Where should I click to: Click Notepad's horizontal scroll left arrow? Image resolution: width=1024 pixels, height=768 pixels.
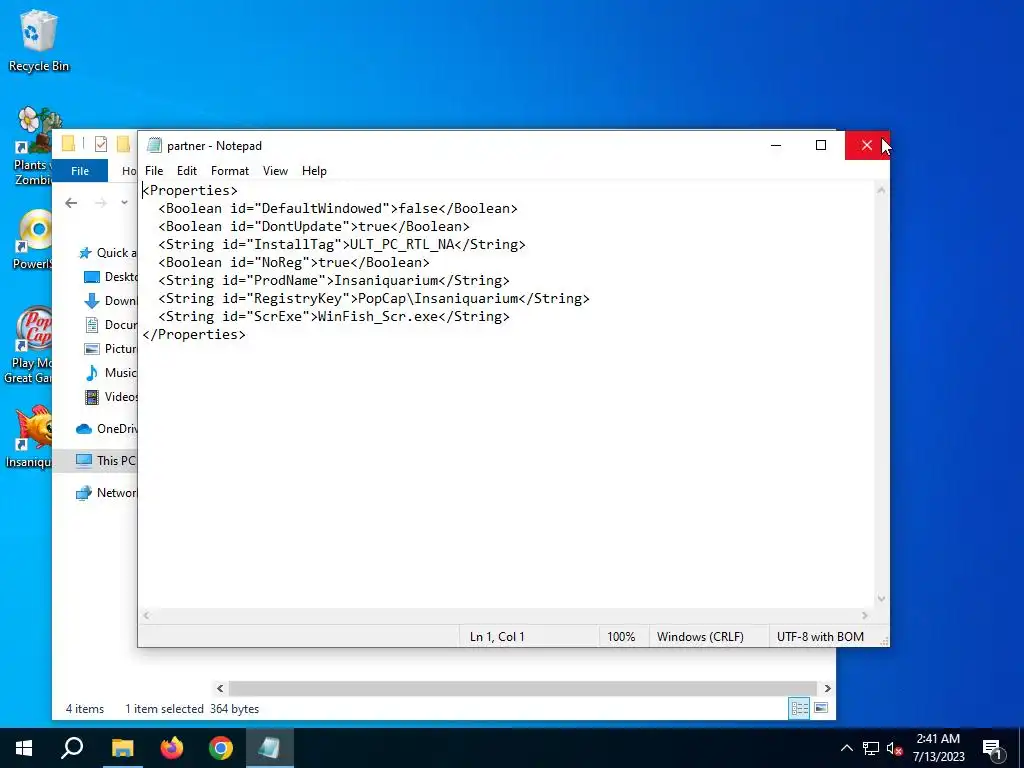click(146, 615)
